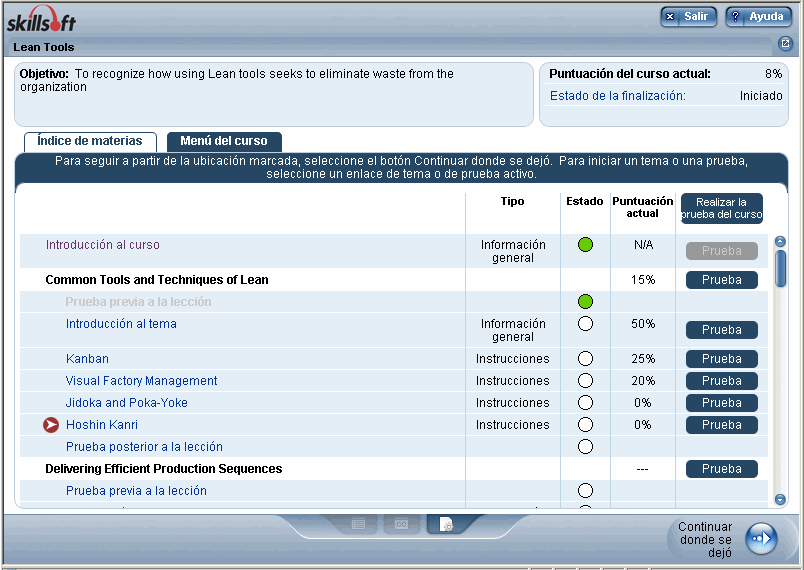The height and width of the screenshot is (570, 804).
Task: Click the closed captions CC icon
Action: pos(402,524)
